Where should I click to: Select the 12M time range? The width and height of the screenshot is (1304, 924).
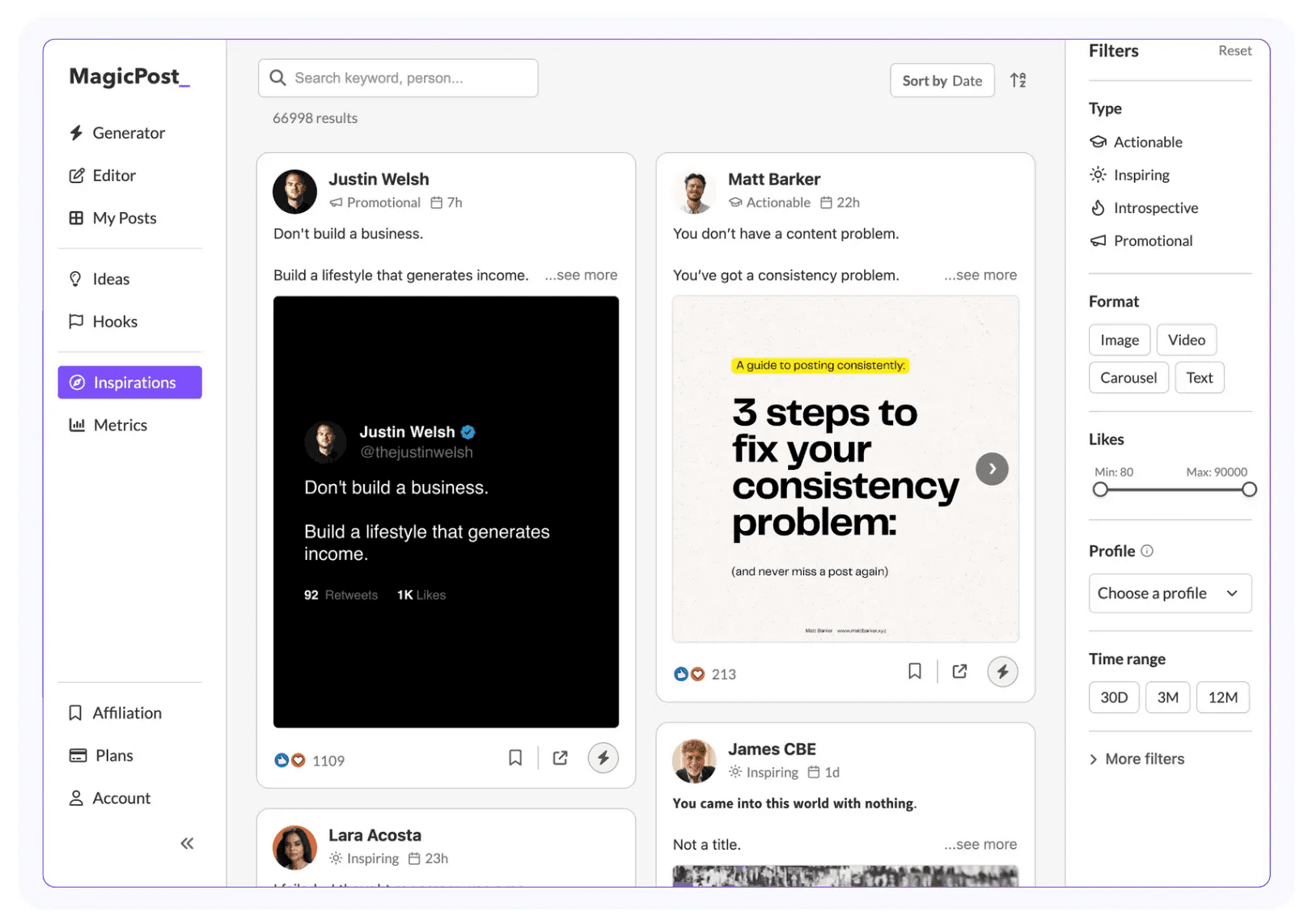point(1222,697)
